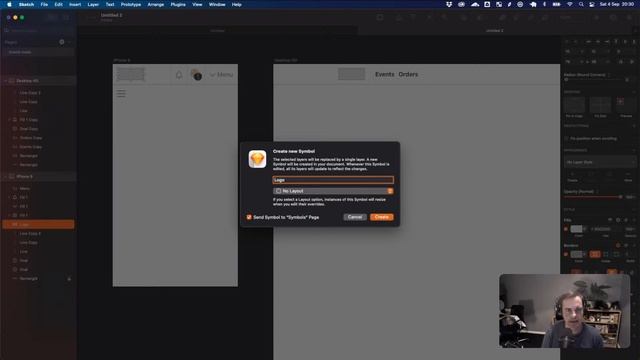This screenshot has width=640, height=360.
Task: Open the Apple menu
Action: [9, 4]
